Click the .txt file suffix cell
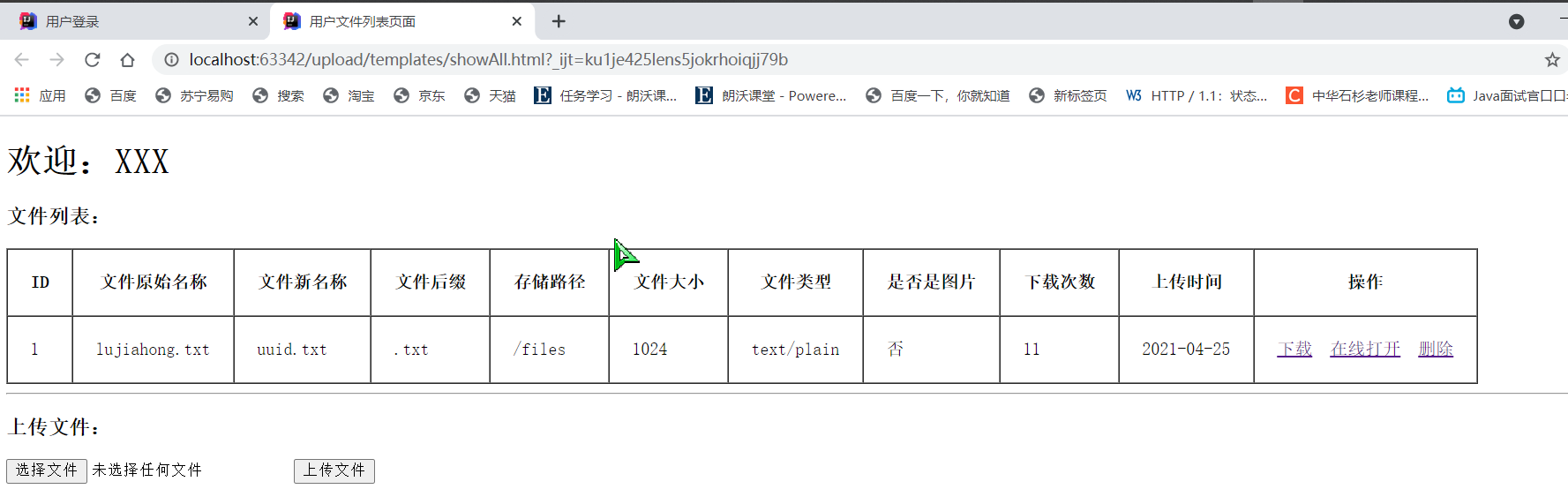This screenshot has width=1568, height=489. tap(430, 350)
